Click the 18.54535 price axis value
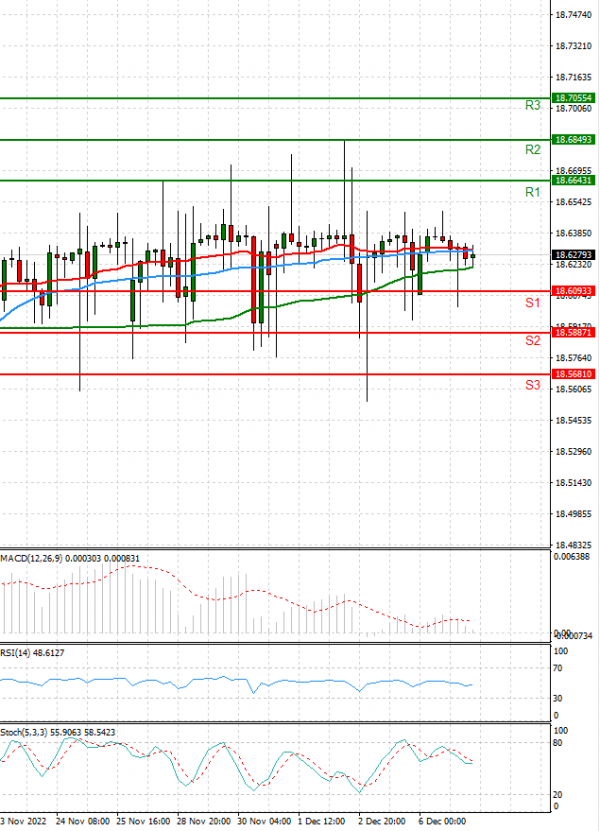600x831 pixels. (573, 421)
